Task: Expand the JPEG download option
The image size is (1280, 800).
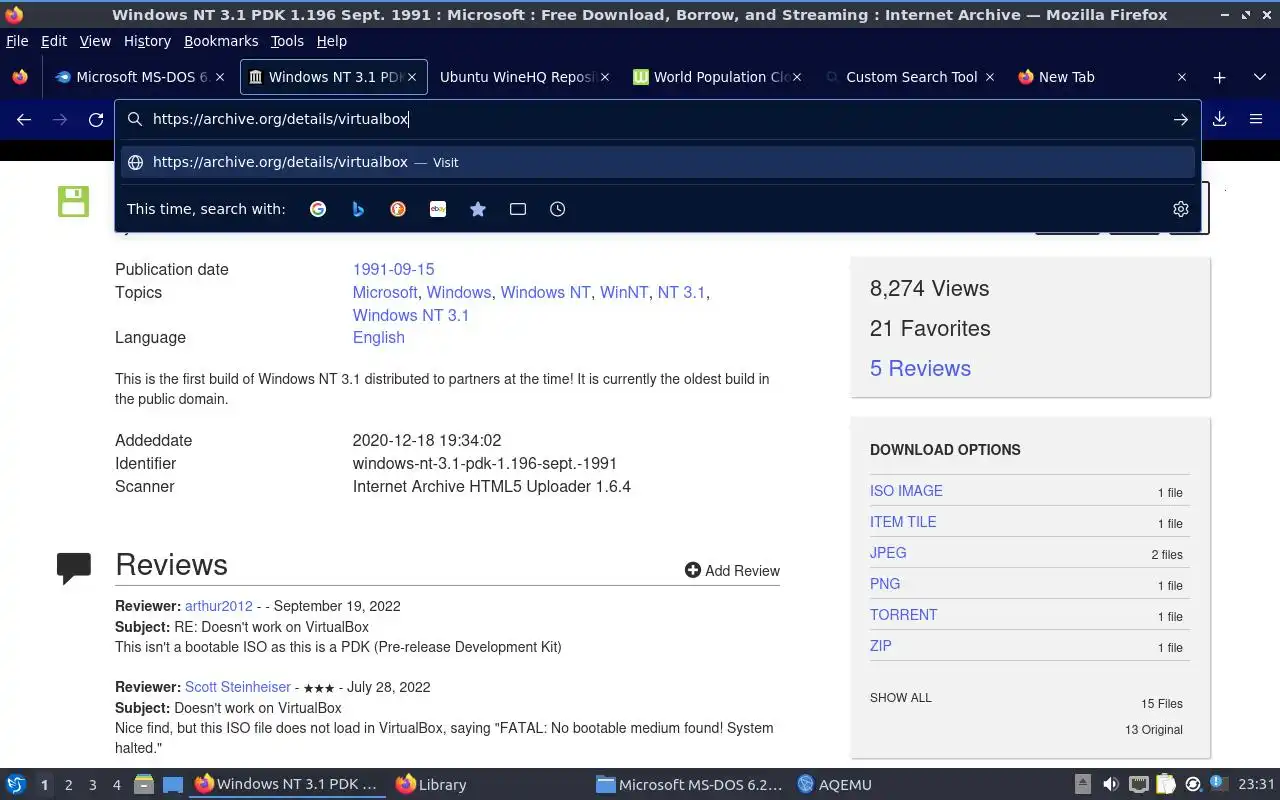Action: [x=888, y=553]
